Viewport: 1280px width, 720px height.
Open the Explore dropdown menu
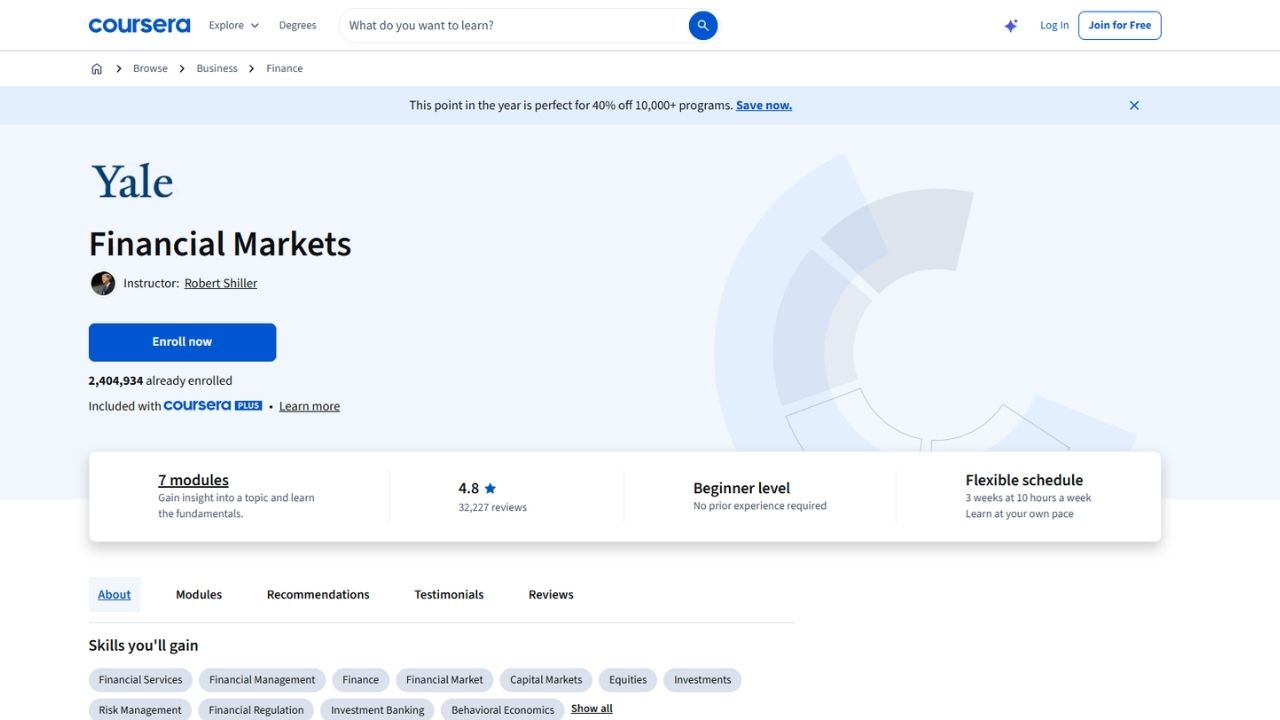pyautogui.click(x=233, y=25)
